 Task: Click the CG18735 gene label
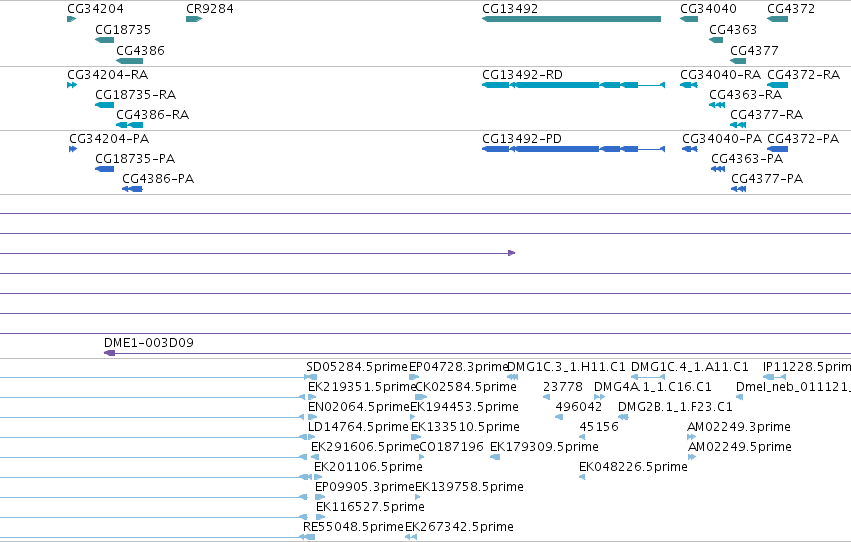pyautogui.click(x=123, y=29)
